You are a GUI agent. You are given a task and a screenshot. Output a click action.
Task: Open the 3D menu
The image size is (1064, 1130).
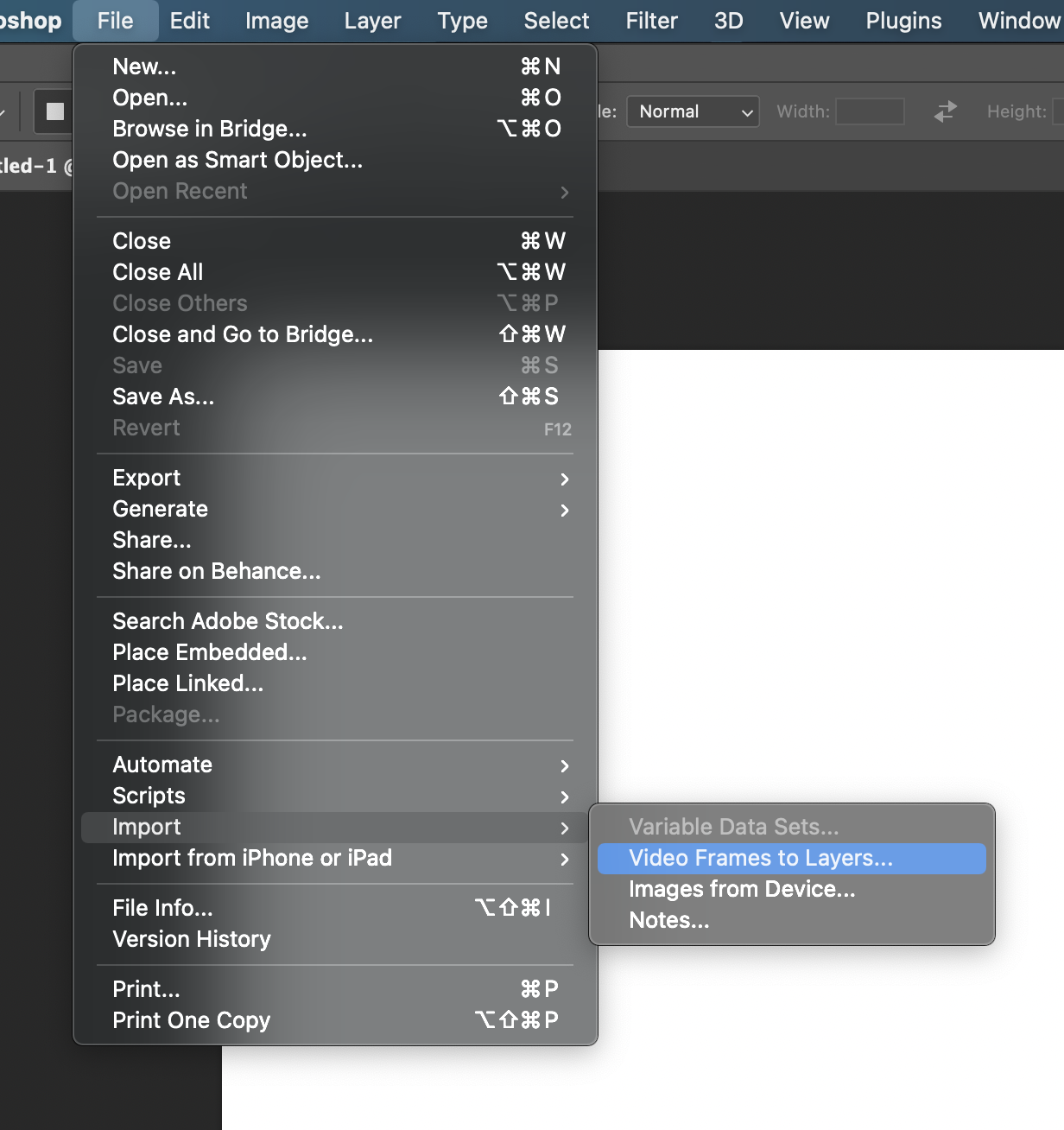pyautogui.click(x=728, y=21)
